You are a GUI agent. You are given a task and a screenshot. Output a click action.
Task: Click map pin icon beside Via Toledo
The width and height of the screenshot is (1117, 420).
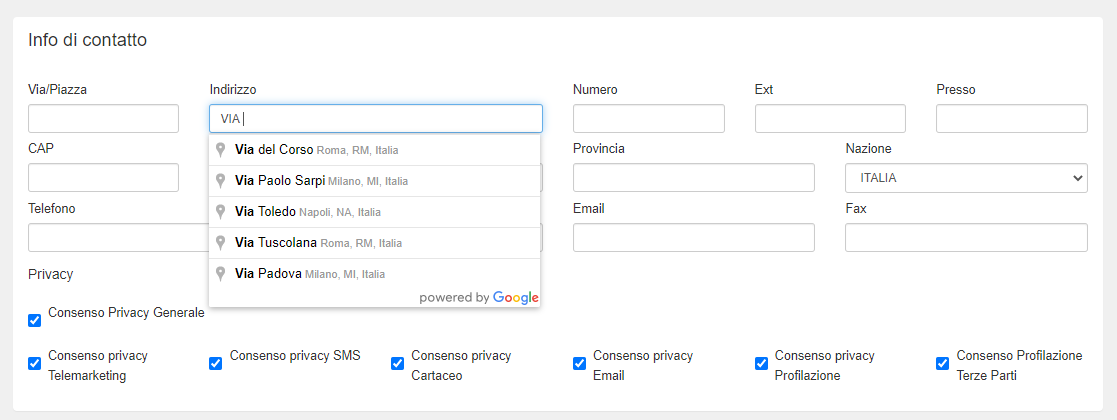(221, 212)
